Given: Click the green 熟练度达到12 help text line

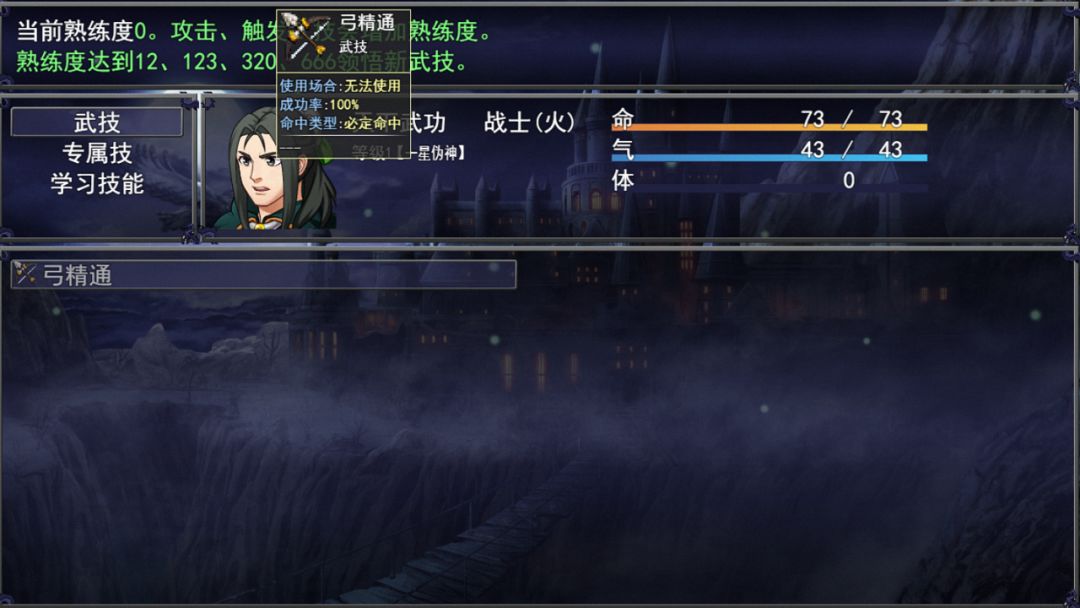Looking at the screenshot, I should tap(242, 61).
